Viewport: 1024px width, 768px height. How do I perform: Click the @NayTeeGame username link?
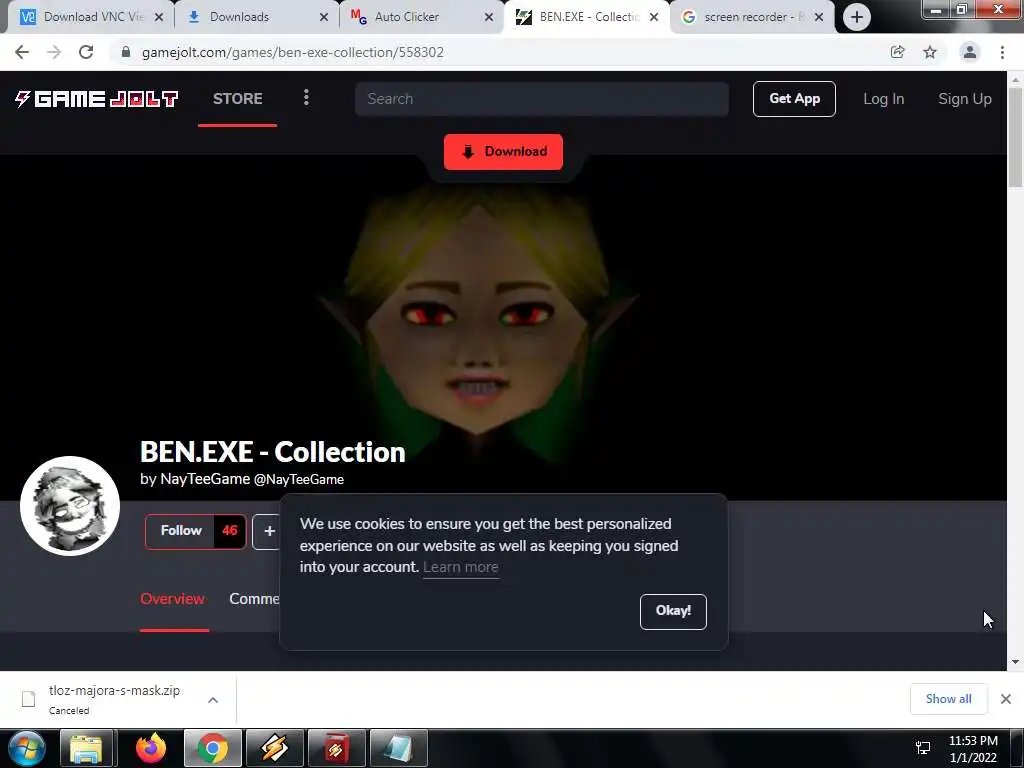tap(298, 479)
